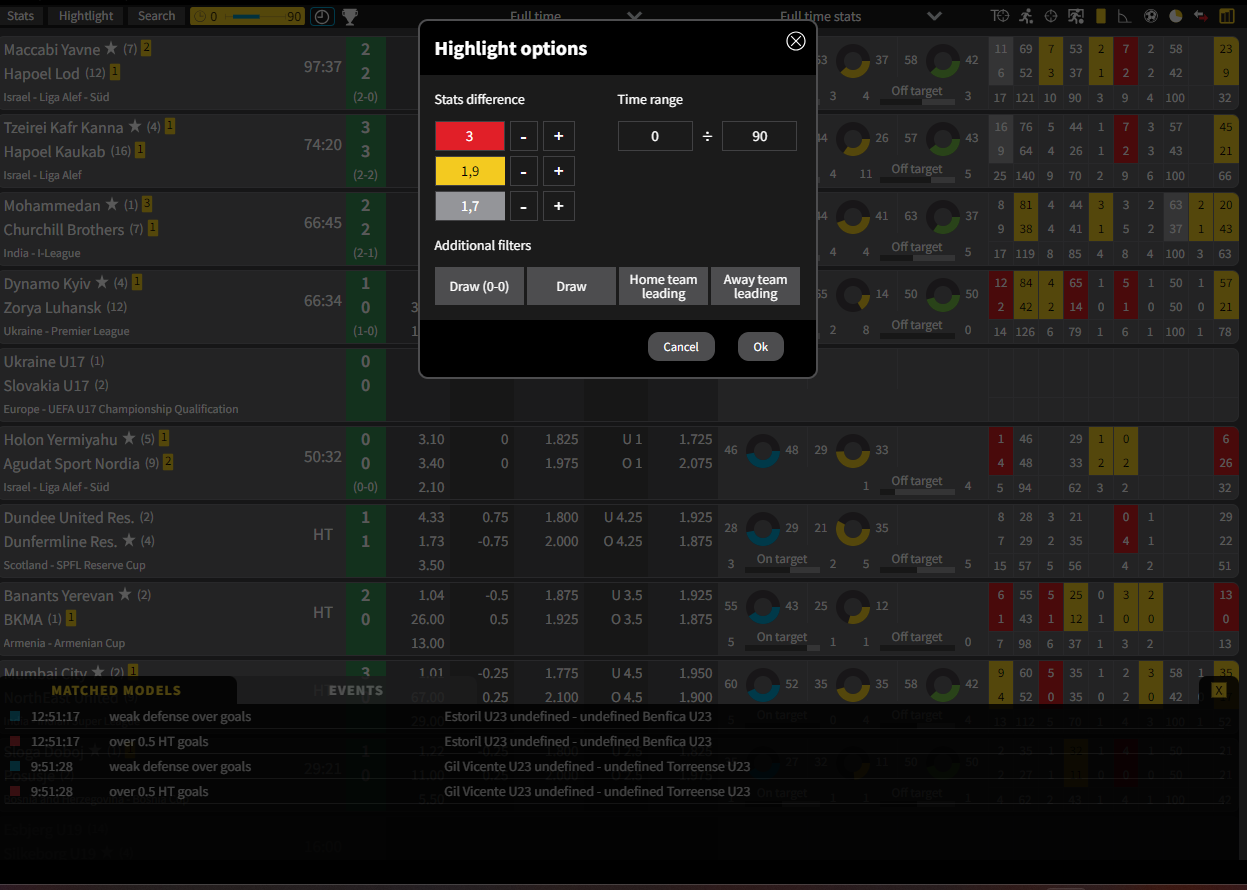
Task: Click the star next to Dynamo Kyiv
Action: [100, 283]
